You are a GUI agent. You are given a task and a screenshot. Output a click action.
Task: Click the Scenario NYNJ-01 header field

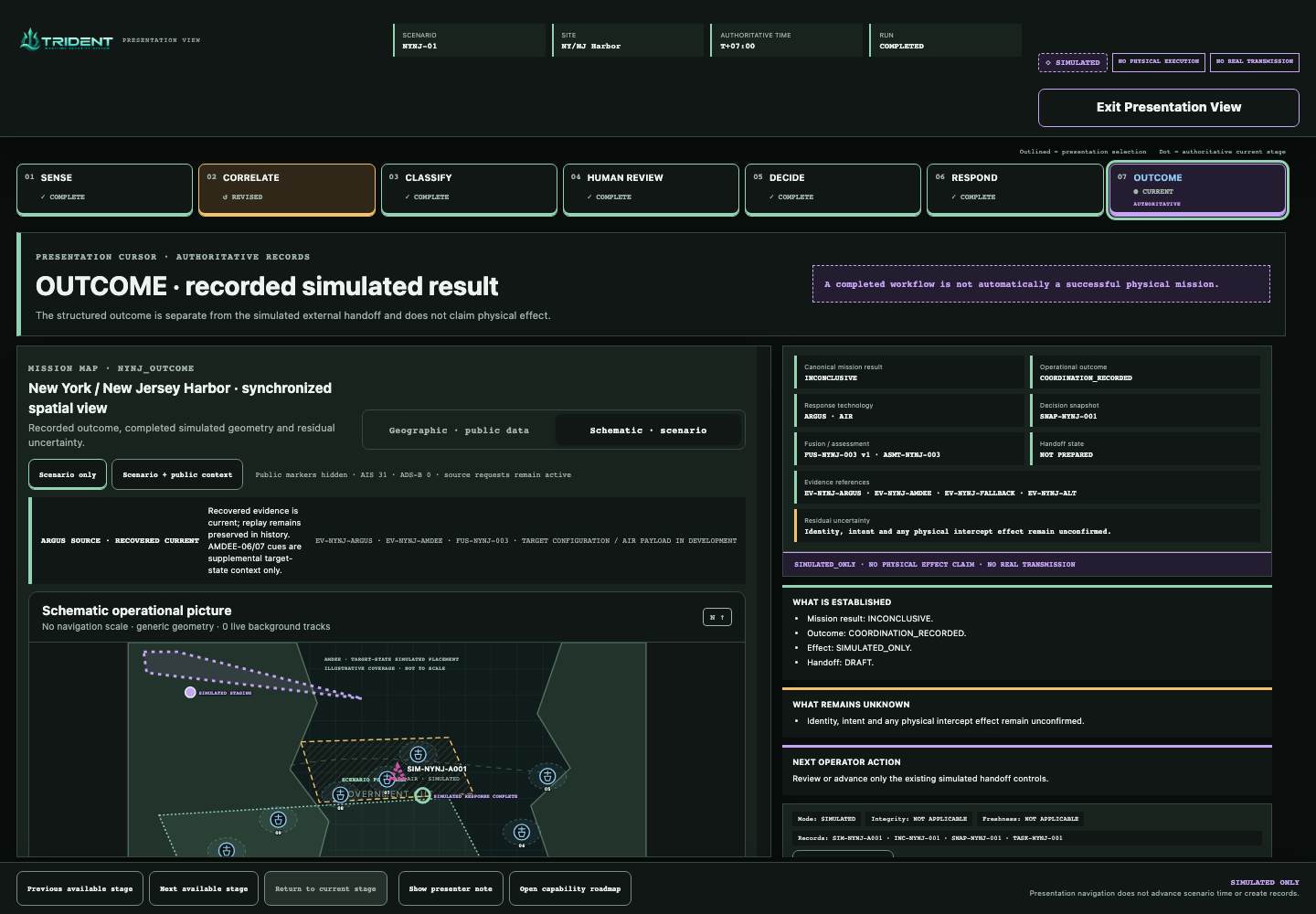469,40
